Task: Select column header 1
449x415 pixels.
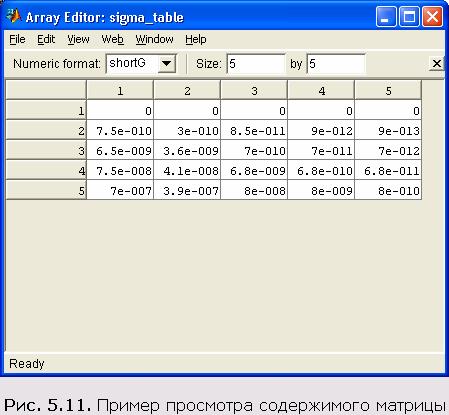Action: pos(120,90)
